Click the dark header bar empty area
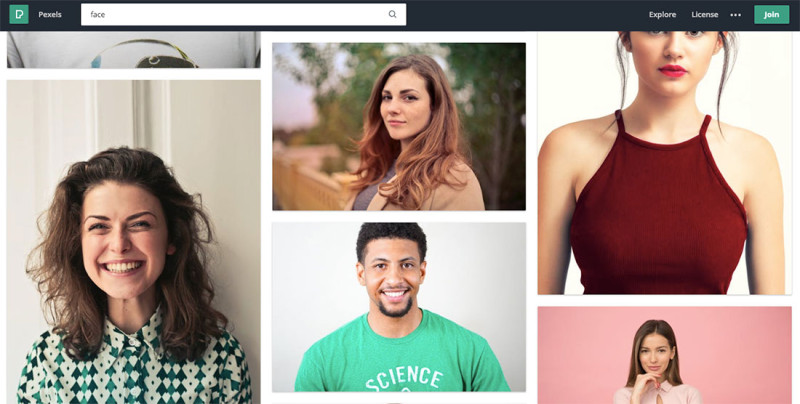The image size is (800, 404). click(x=526, y=14)
